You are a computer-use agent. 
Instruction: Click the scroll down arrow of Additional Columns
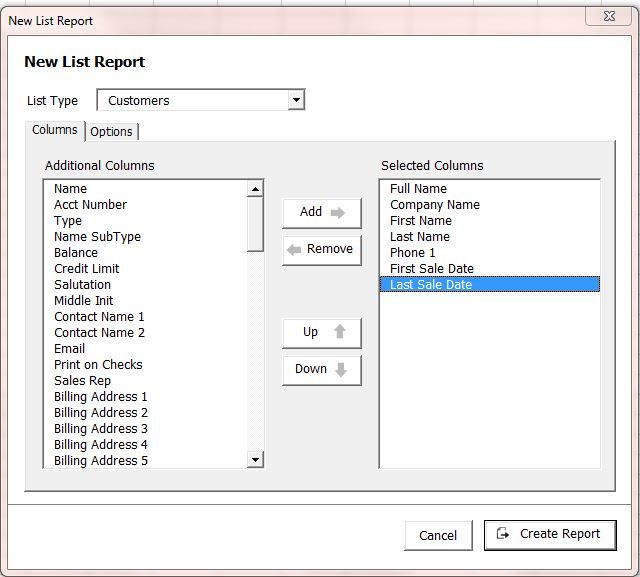point(255,459)
